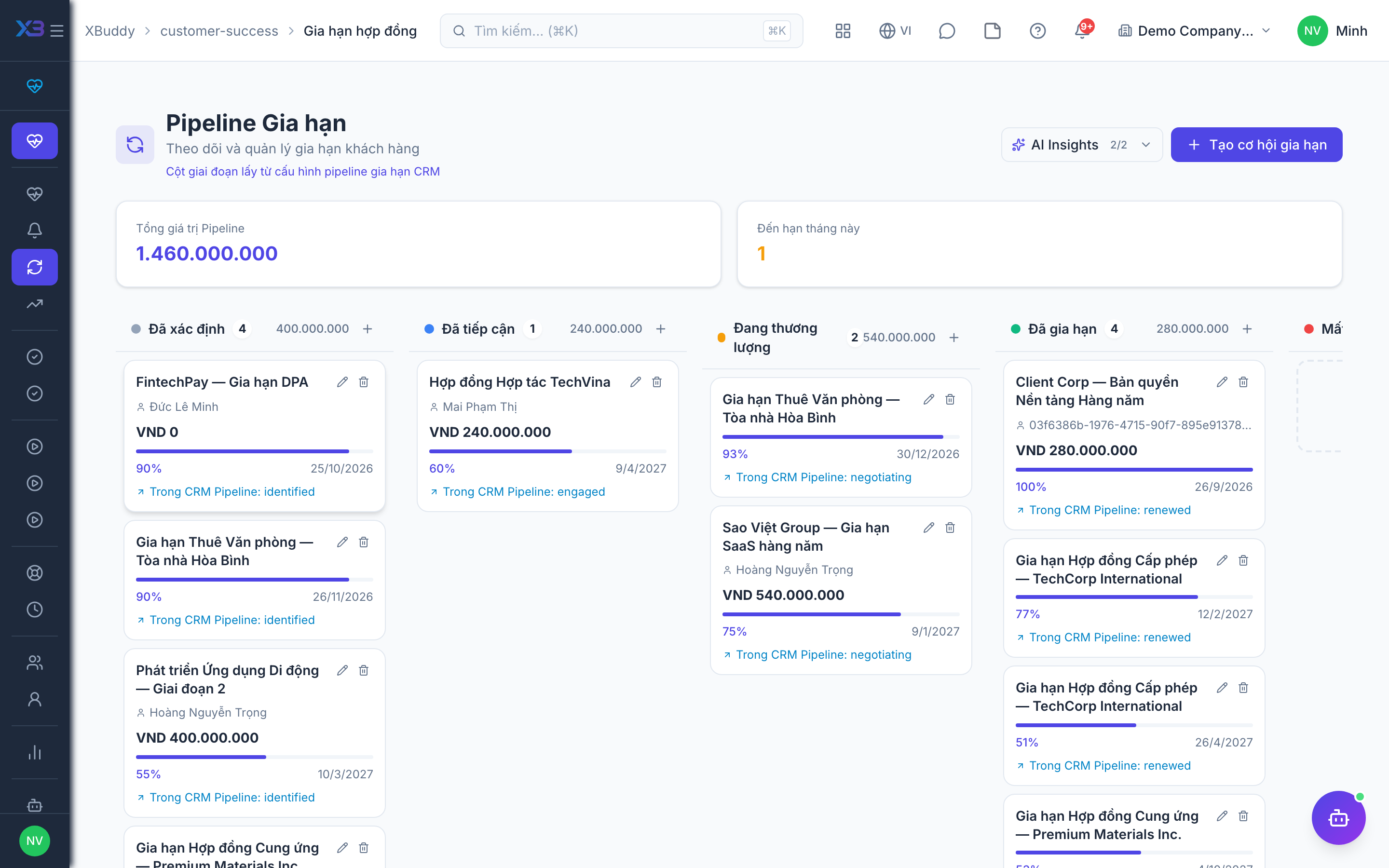
Task: Switch language via VI selector
Action: 896,30
